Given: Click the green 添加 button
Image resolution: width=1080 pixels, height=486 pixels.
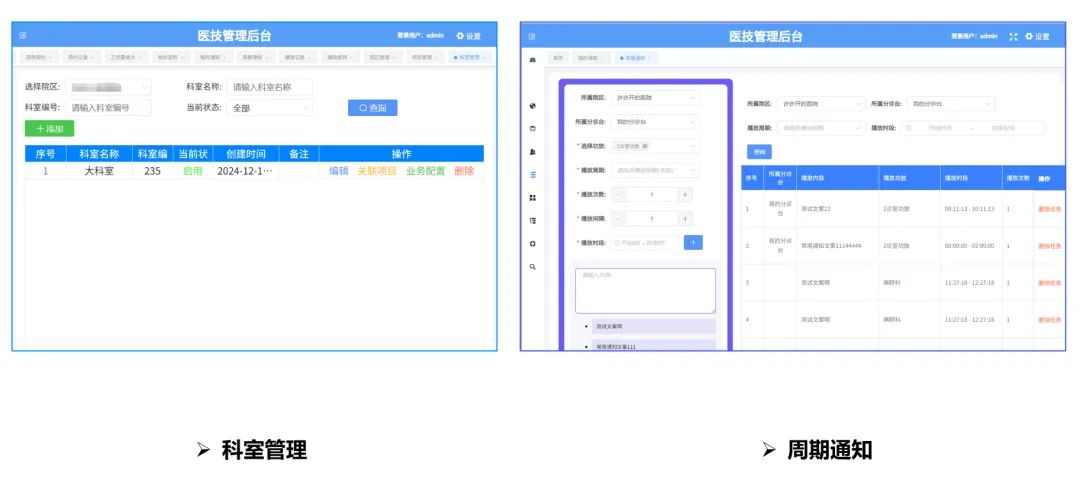Looking at the screenshot, I should coord(50,129).
